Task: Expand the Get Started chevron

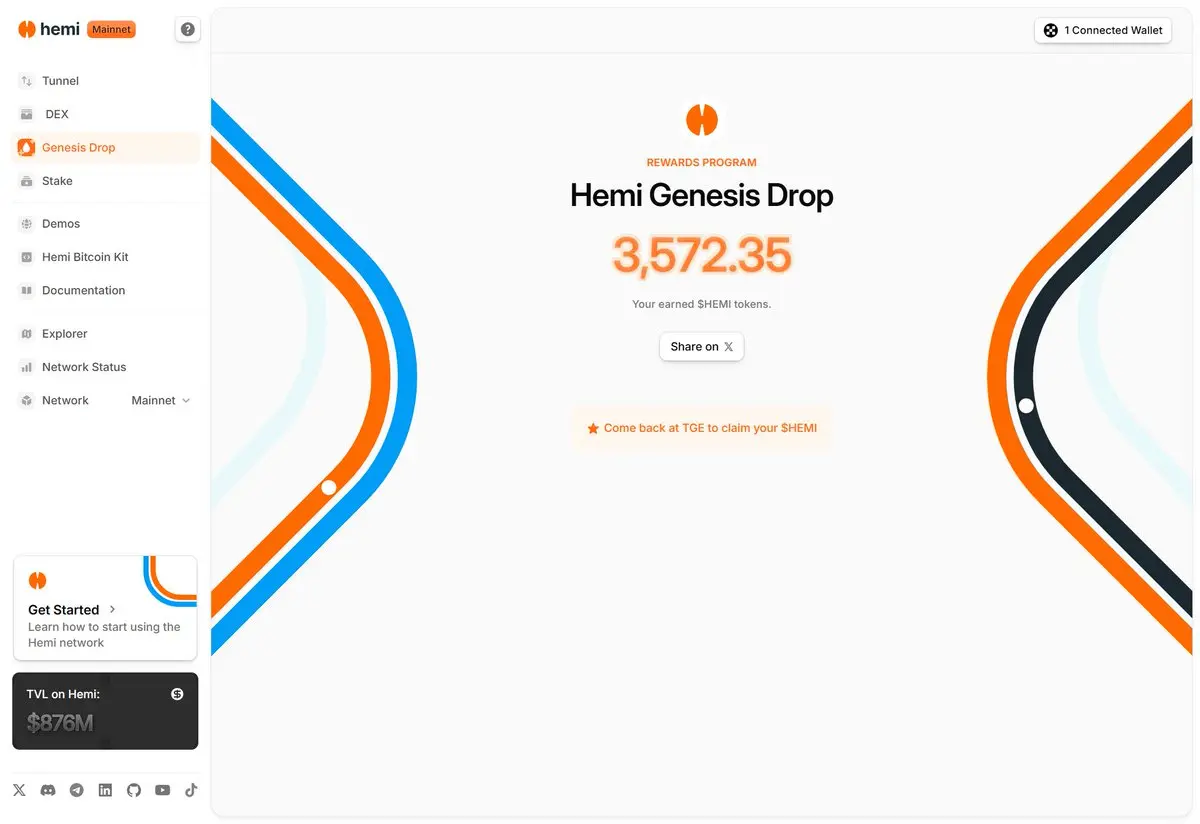Action: 112,609
